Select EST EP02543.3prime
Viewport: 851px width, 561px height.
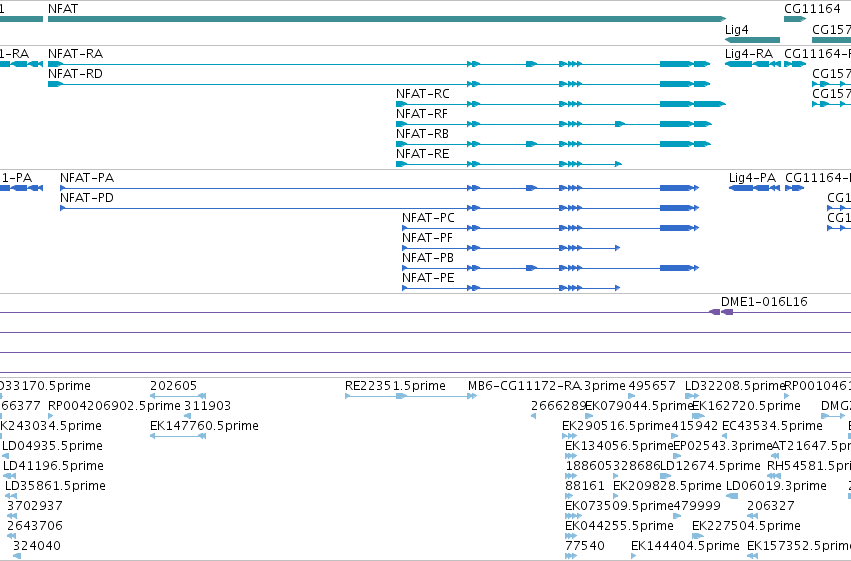pyautogui.click(x=723, y=446)
